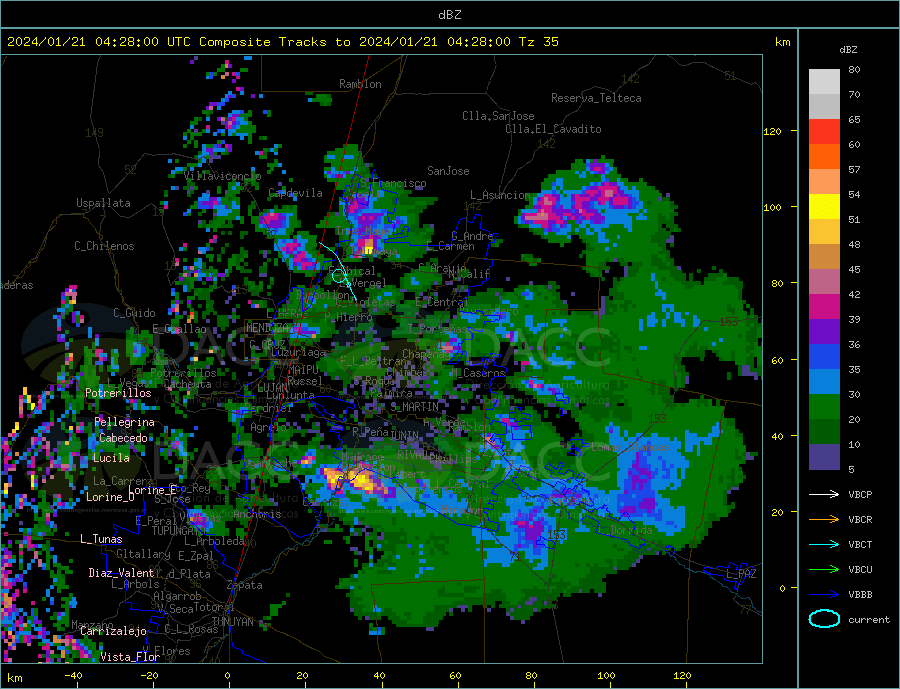Click the Chapanay place label
The width and height of the screenshot is (900, 689).
tap(426, 354)
